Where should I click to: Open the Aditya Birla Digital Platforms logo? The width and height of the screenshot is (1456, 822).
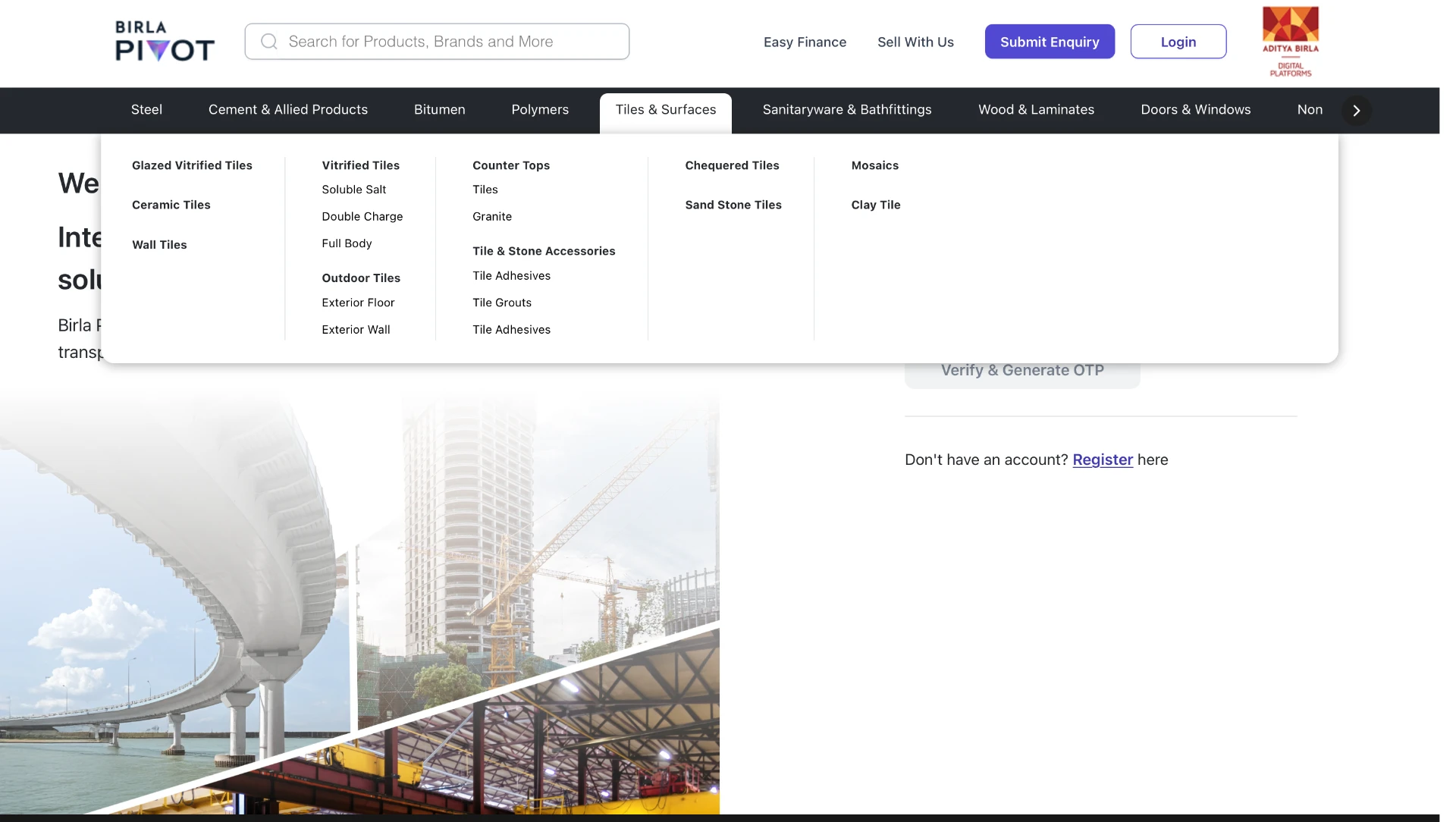point(1290,42)
